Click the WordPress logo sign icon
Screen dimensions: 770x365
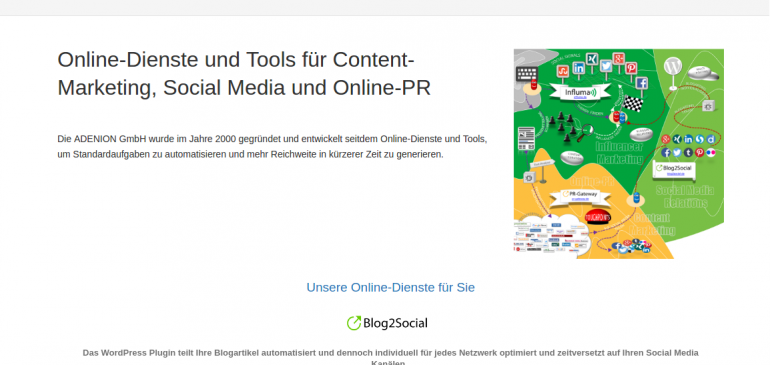tap(673, 66)
